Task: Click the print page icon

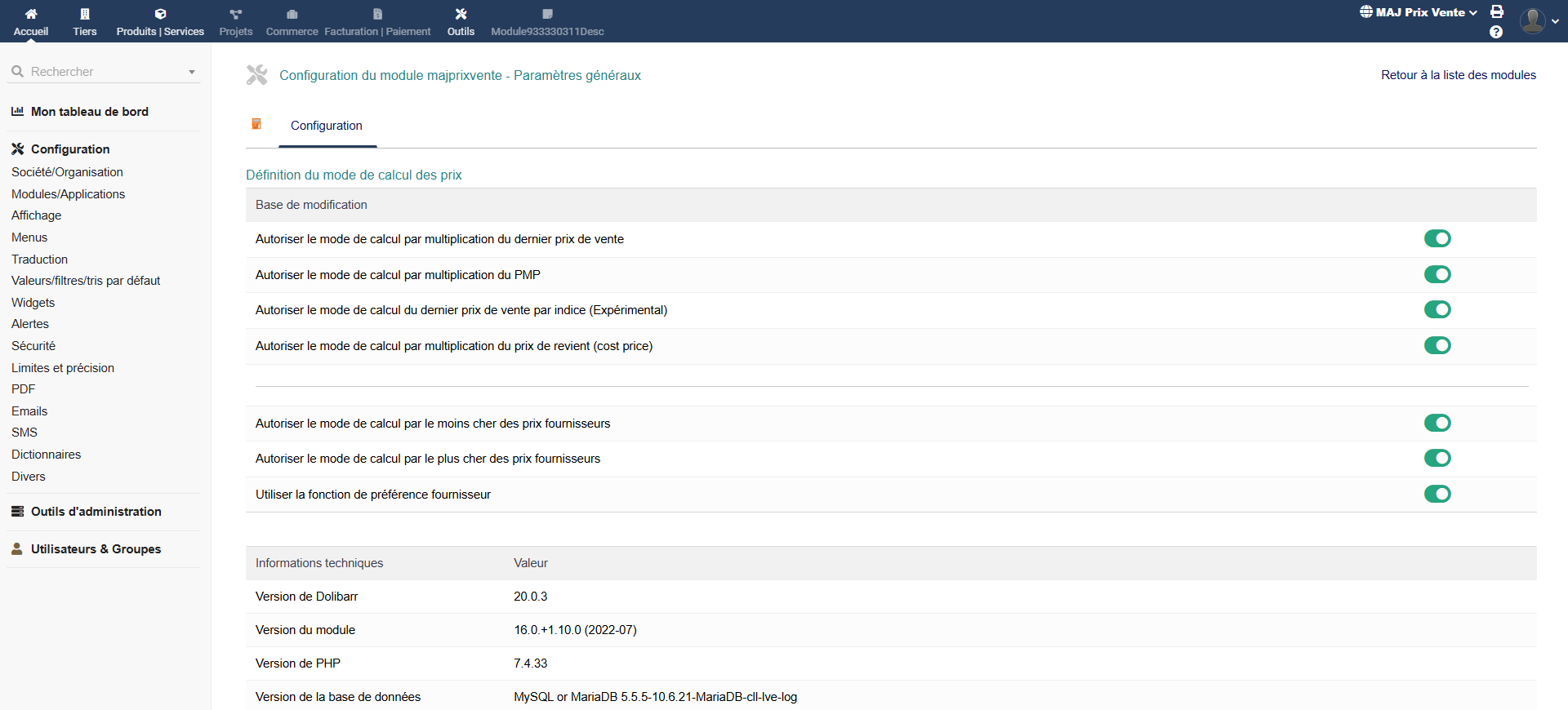Action: [x=1497, y=11]
